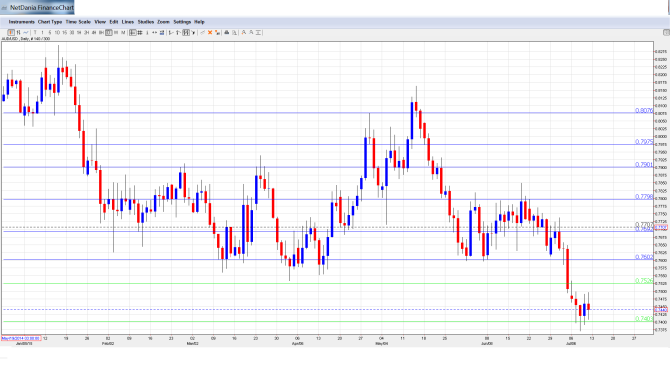Click the boxed split-pane toolbar icon
The height and width of the screenshot is (377, 670).
[x=186, y=32]
